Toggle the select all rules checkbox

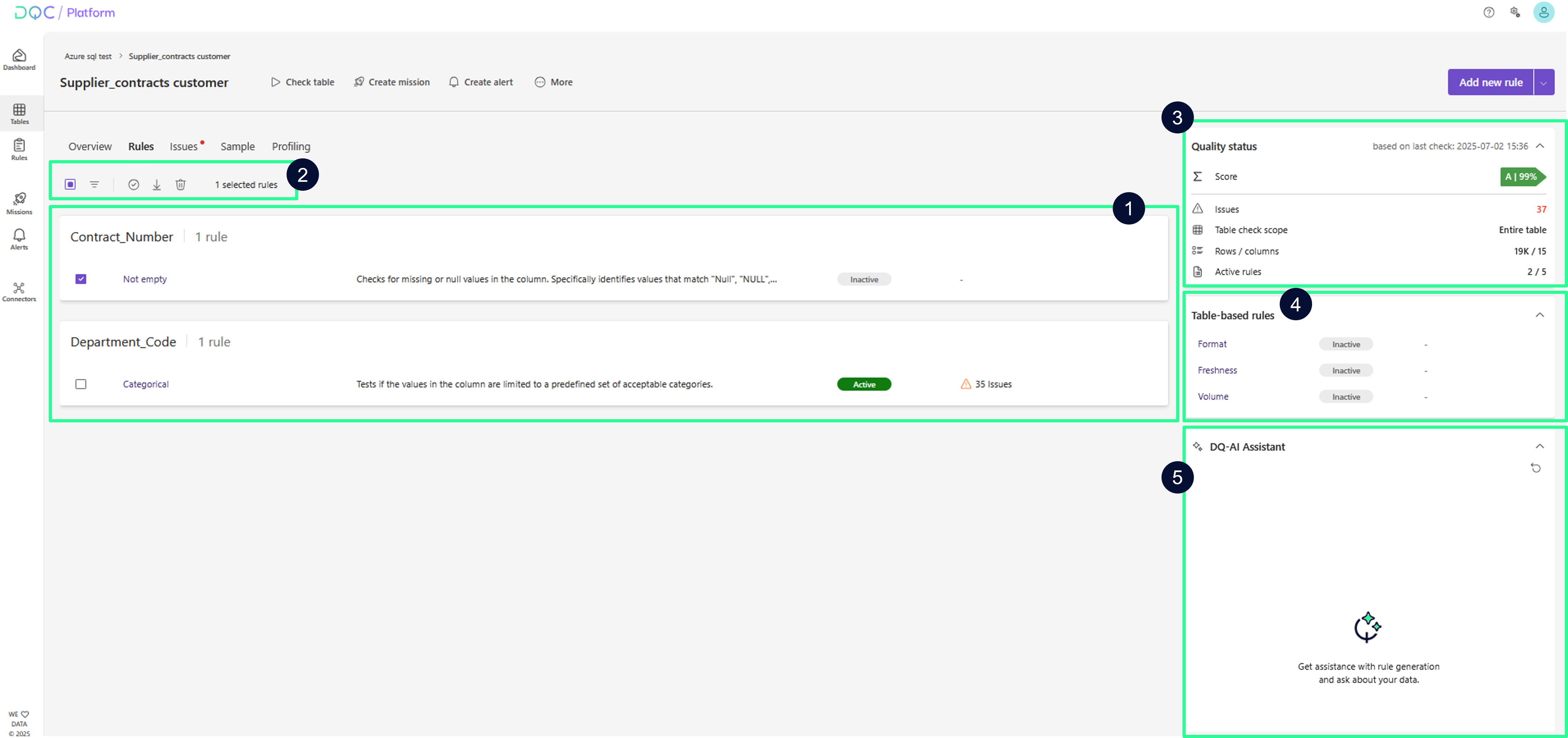(70, 184)
